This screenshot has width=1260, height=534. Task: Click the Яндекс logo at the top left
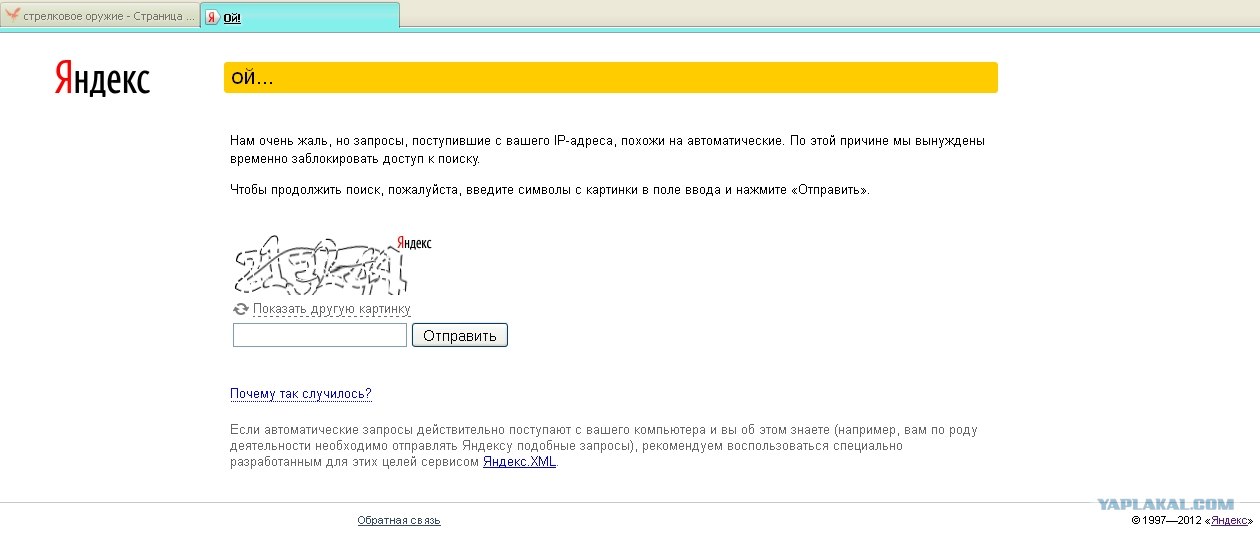[102, 79]
